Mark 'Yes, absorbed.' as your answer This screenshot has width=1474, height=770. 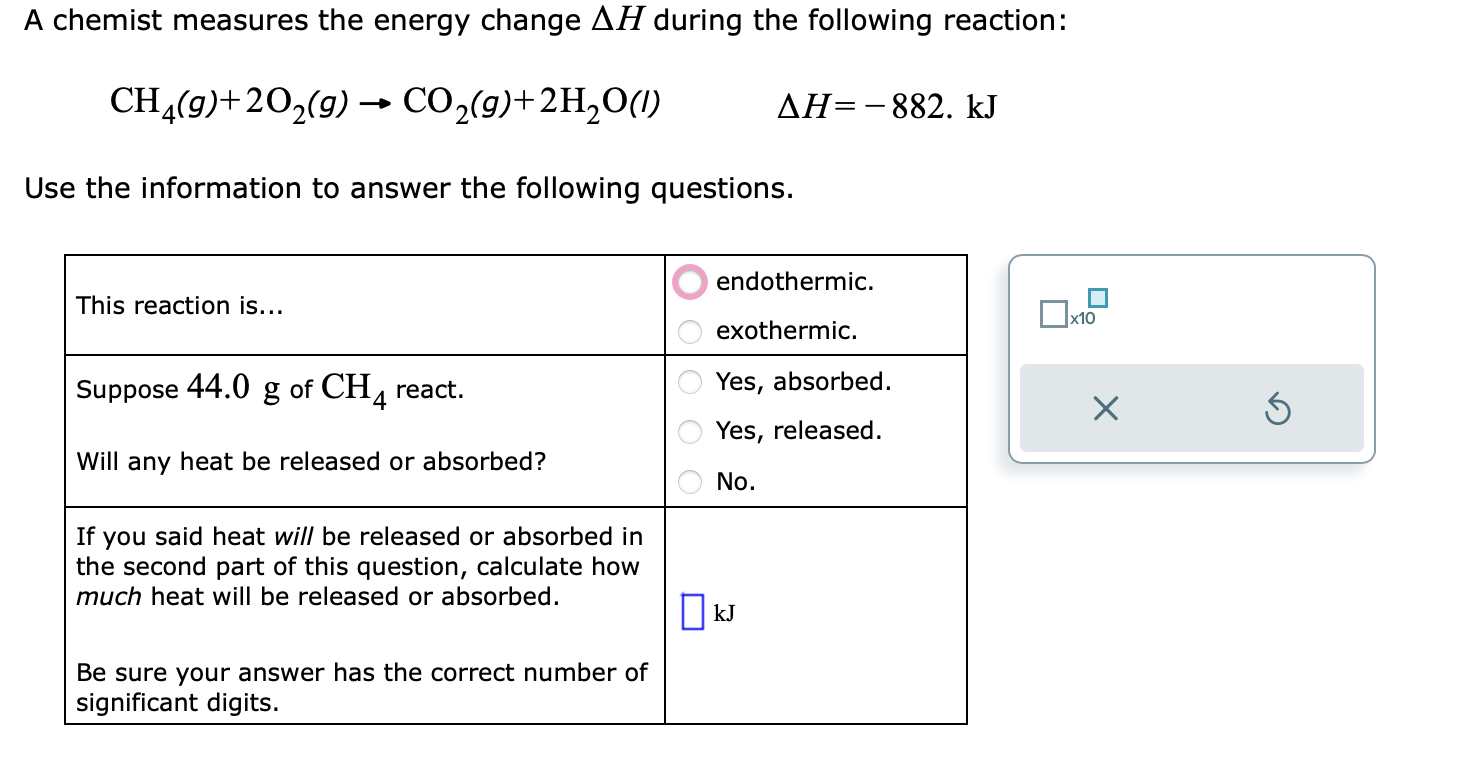point(689,382)
